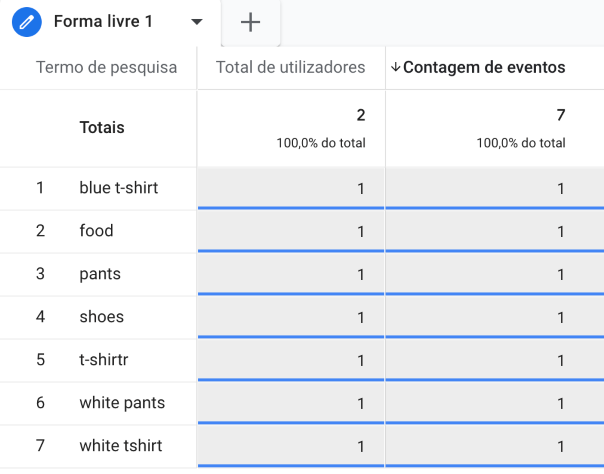This screenshot has height=474, width=604.
Task: Click the total users count of 2
Action: [x=360, y=116]
